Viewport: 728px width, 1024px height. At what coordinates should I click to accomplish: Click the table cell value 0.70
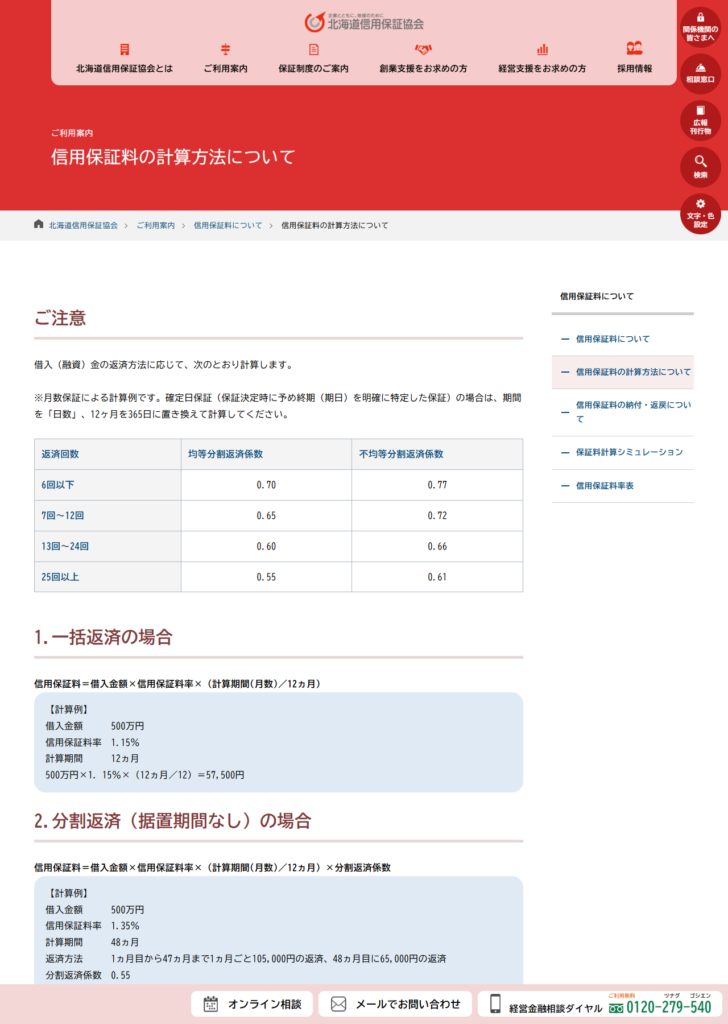pyautogui.click(x=266, y=485)
